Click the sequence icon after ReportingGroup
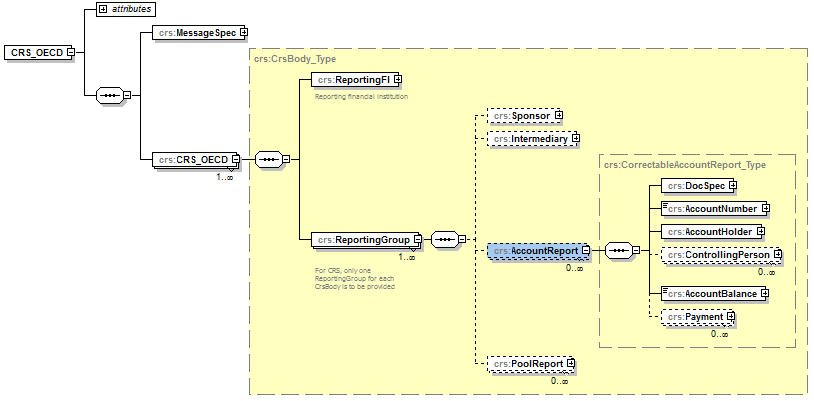 coord(444,239)
